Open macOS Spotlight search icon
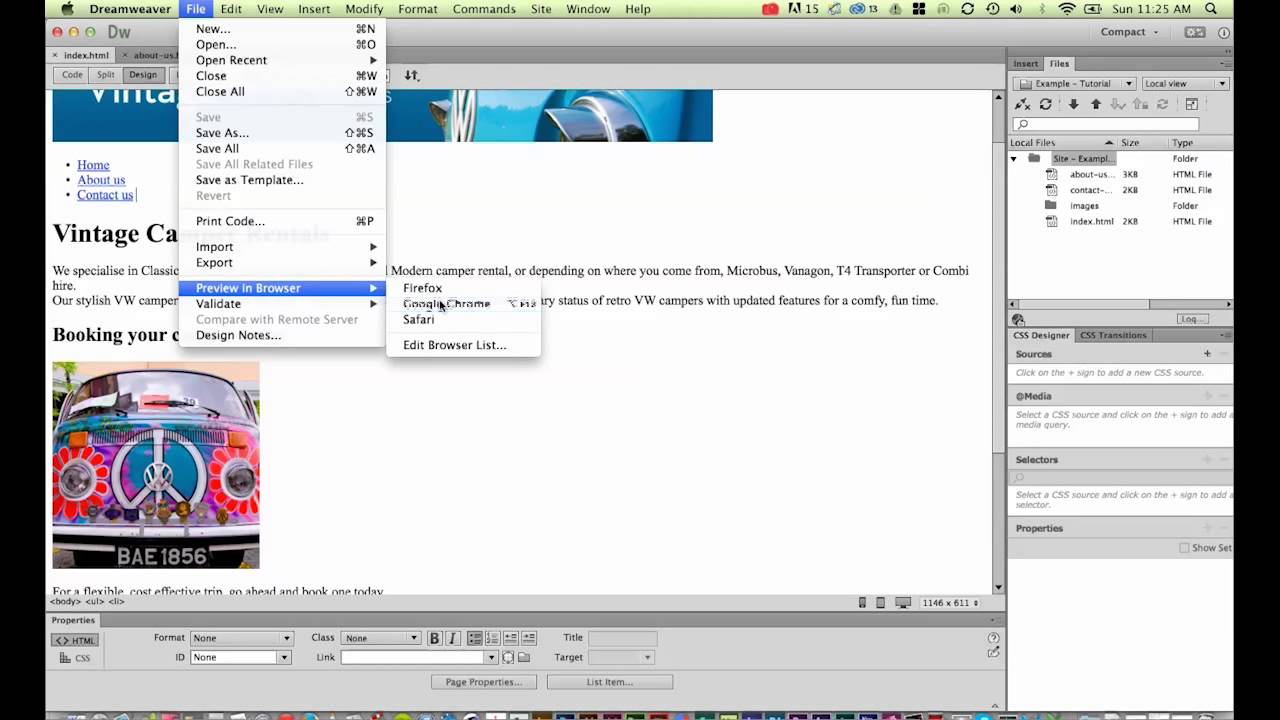 1211,9
